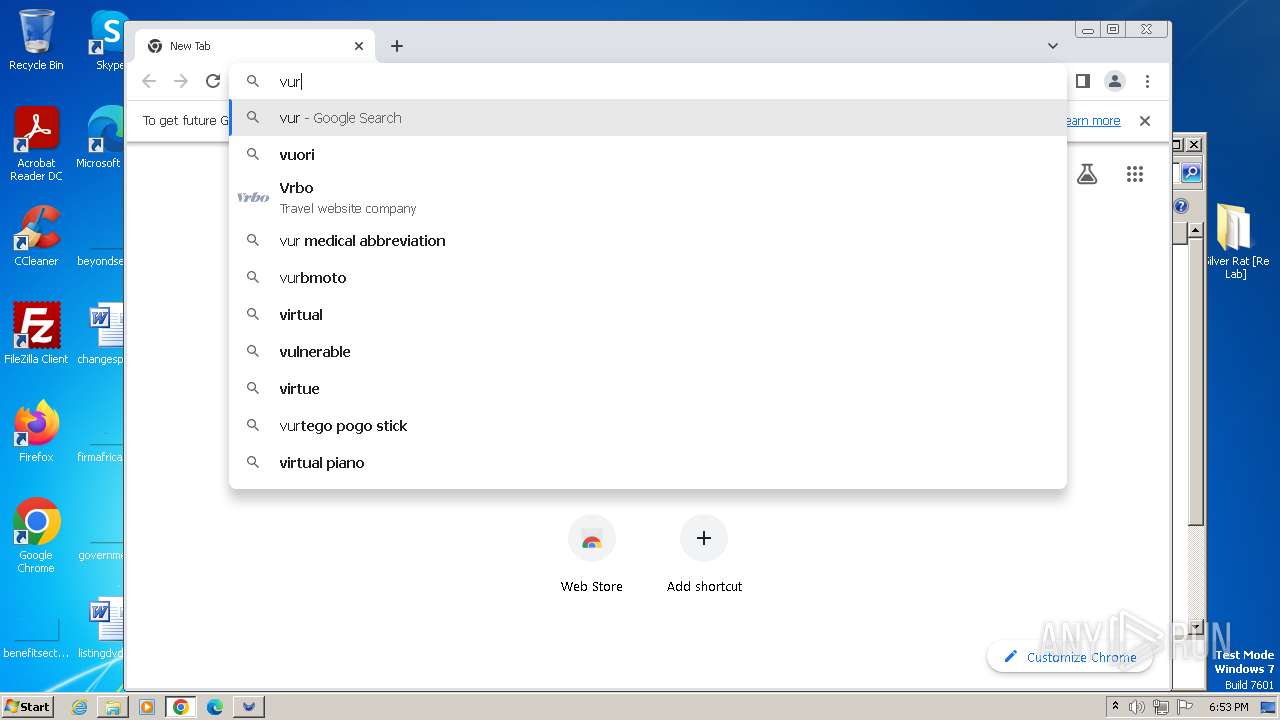This screenshot has height=720, width=1280.
Task: Show hidden tray icons arrow
Action: [1116, 707]
